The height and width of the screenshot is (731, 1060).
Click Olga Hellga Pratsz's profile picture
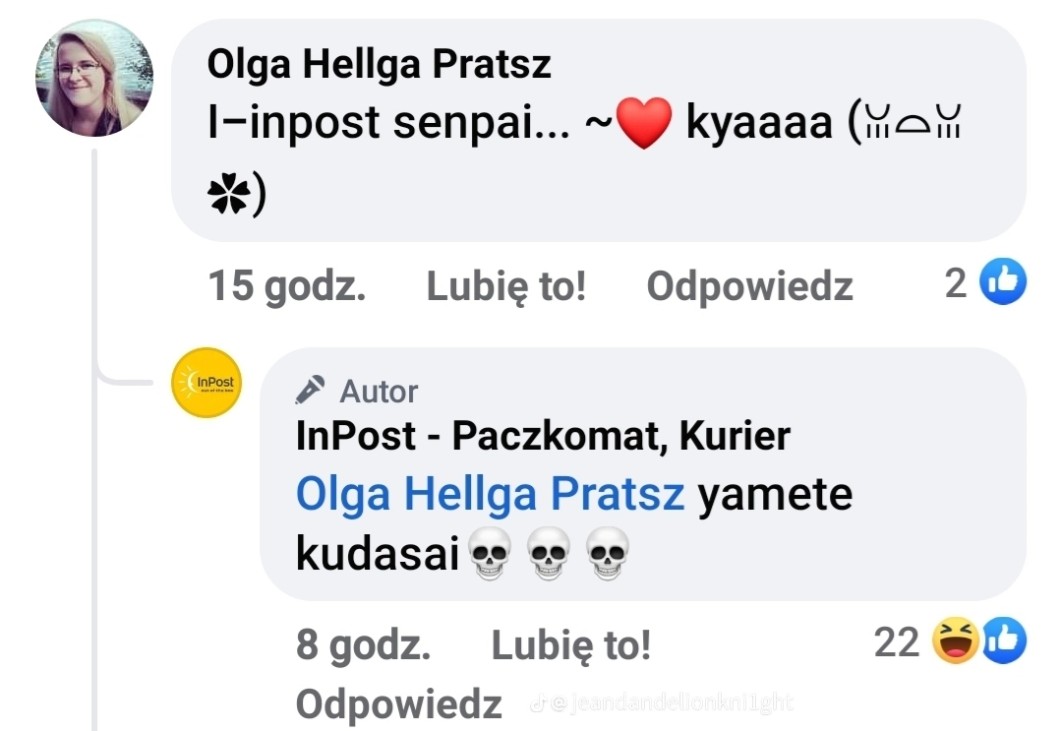coord(95,78)
